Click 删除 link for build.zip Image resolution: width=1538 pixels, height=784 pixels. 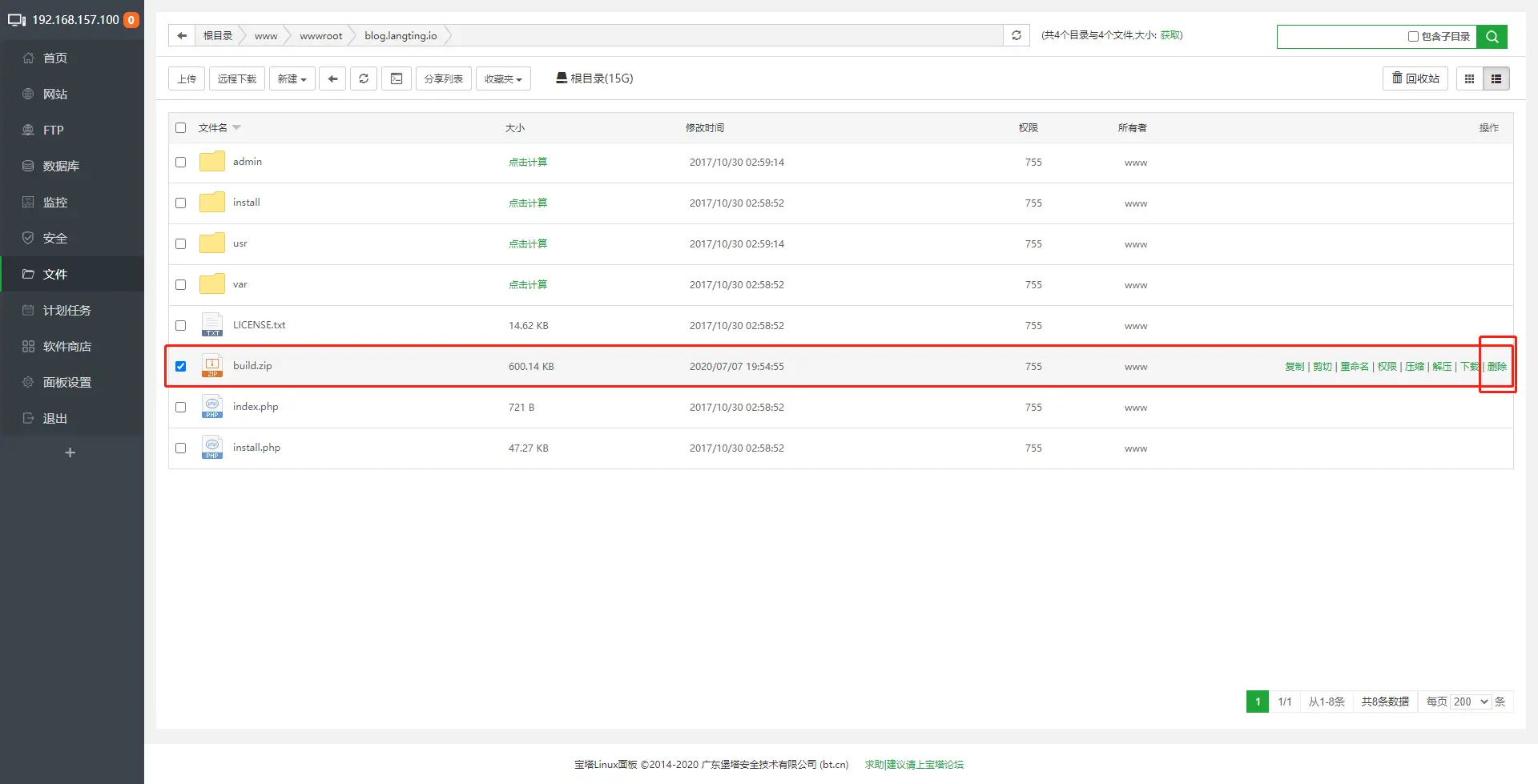[1497, 366]
